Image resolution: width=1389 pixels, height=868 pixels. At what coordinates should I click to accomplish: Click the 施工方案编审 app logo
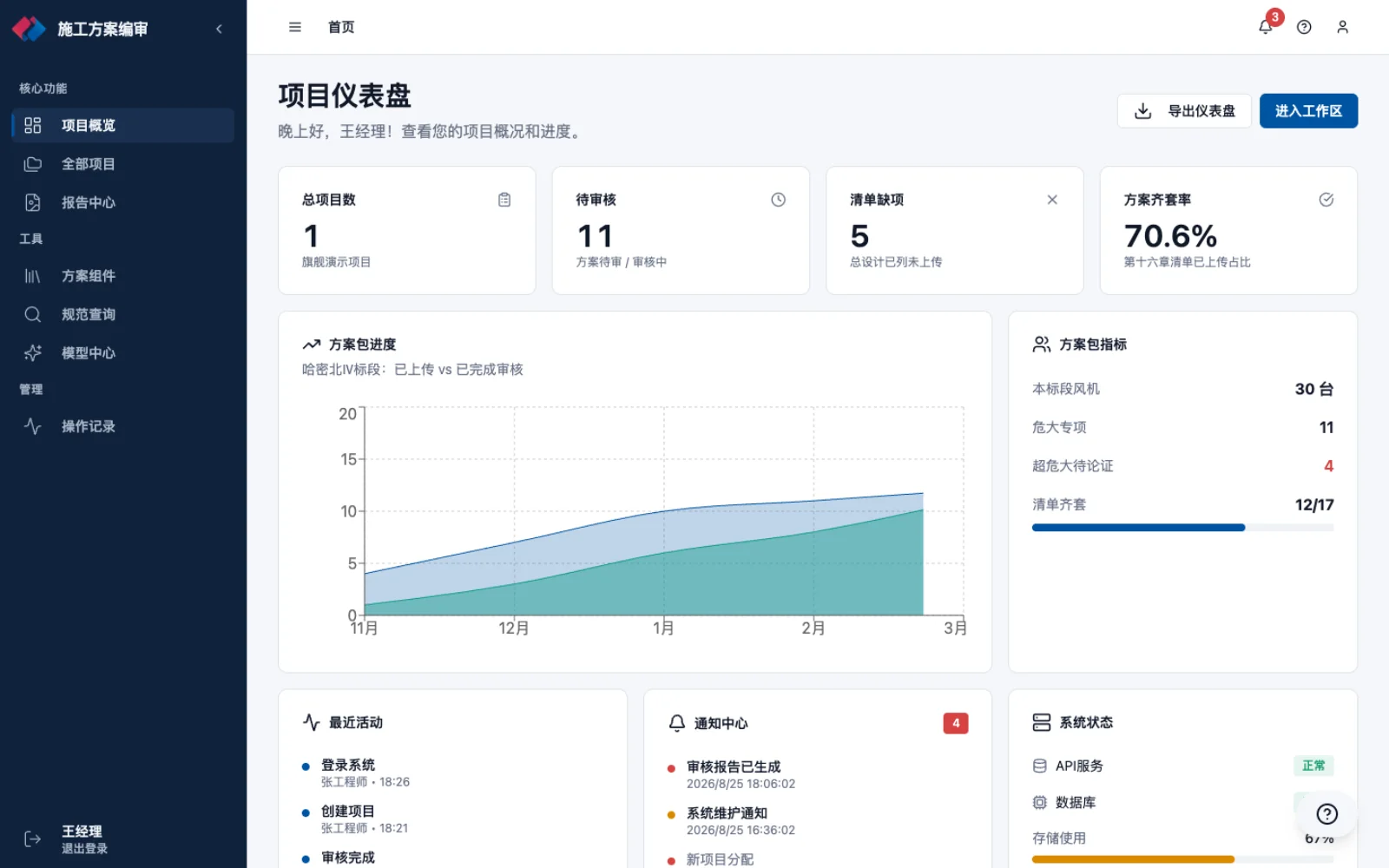[x=29, y=29]
